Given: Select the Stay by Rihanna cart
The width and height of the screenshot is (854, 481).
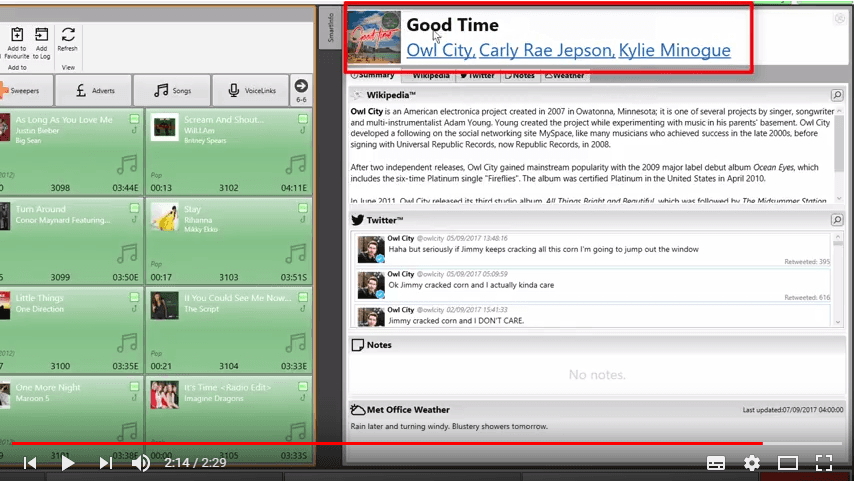Looking at the screenshot, I should [x=229, y=241].
